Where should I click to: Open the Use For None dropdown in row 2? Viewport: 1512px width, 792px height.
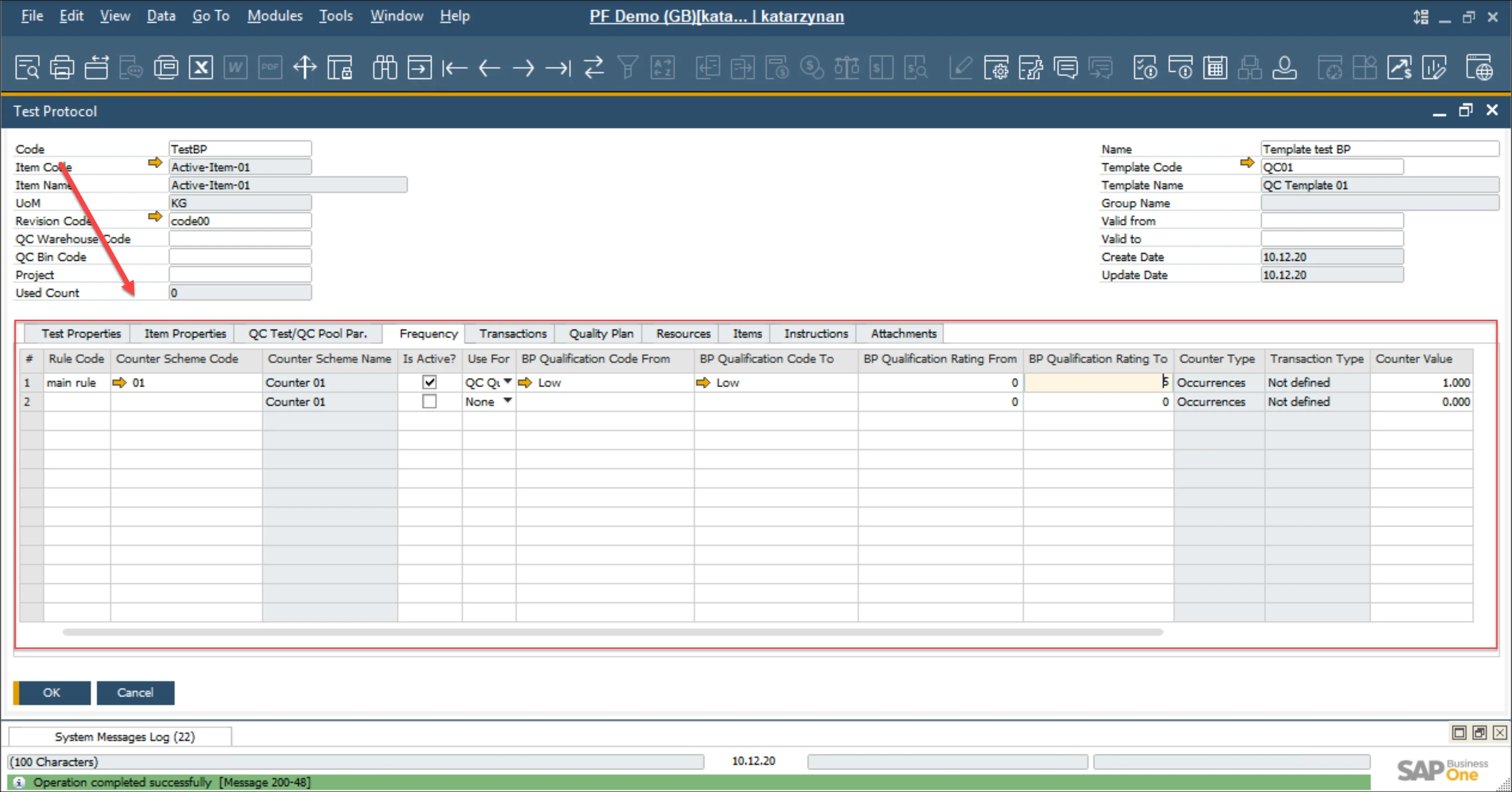pos(508,402)
